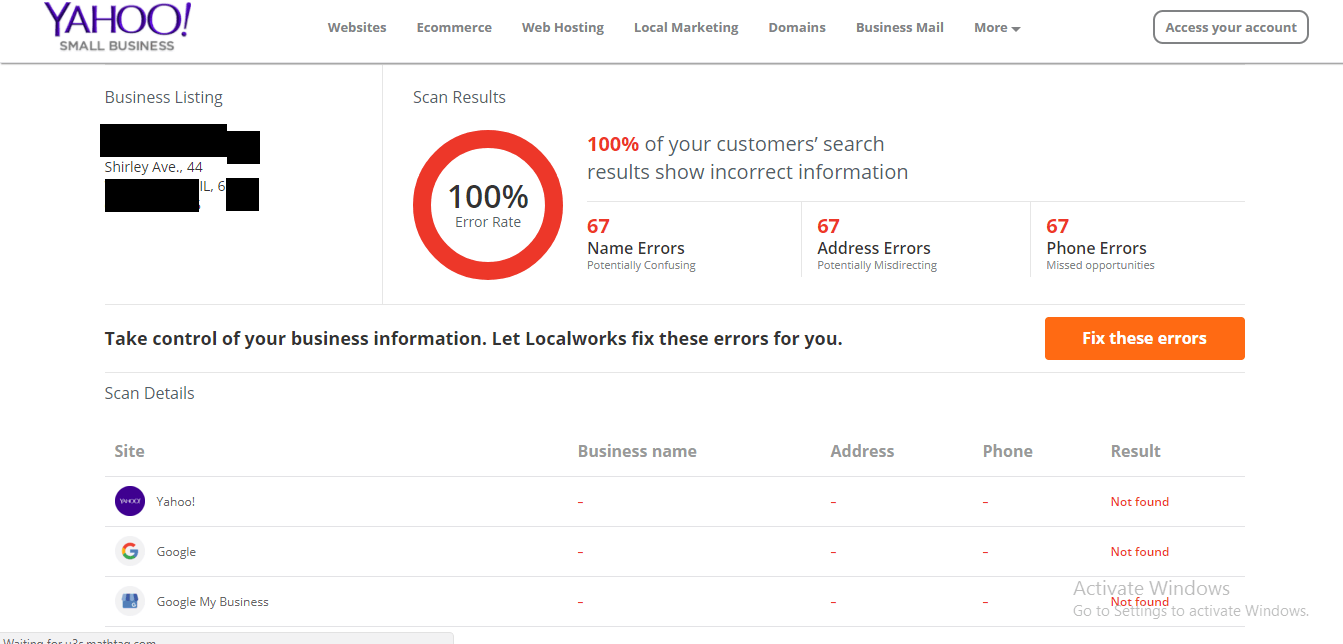
Task: Click the Potentially Misdirecting subtitle
Action: pyautogui.click(x=877, y=266)
